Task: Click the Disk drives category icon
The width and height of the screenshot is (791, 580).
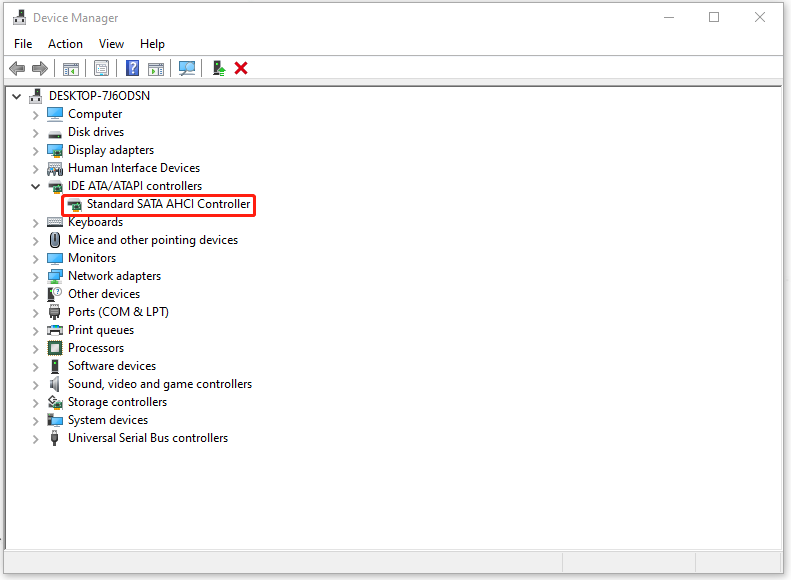Action: (x=55, y=134)
